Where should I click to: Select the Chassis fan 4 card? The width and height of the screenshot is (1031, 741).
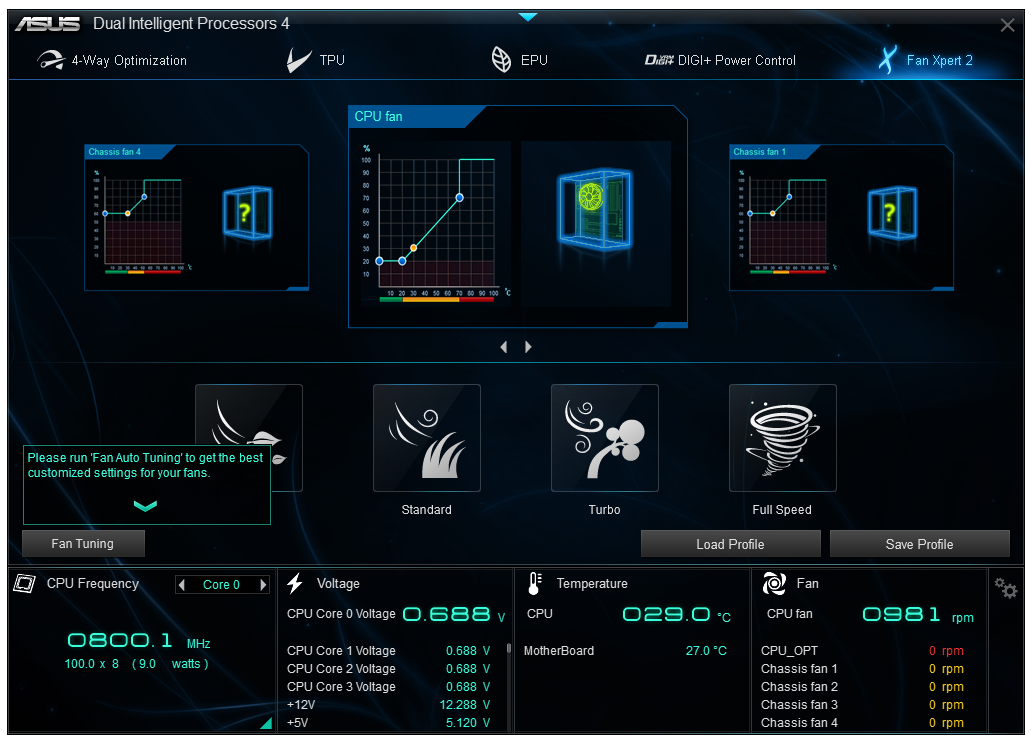point(197,218)
